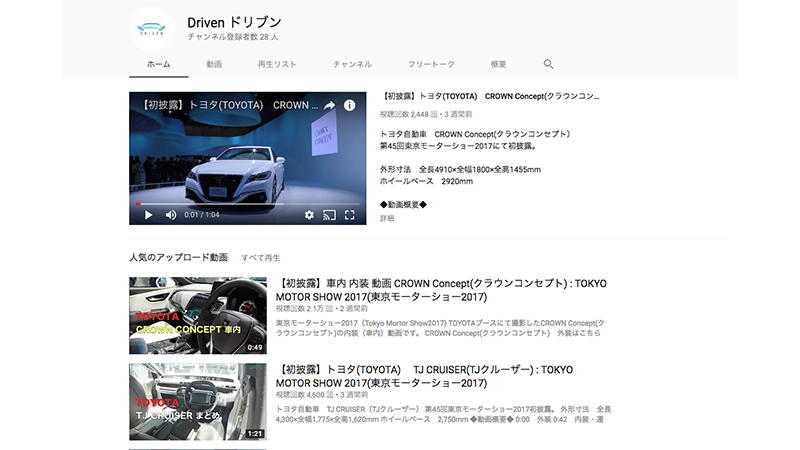Open the 再生リスト tab
The width and height of the screenshot is (800, 450).
point(277,64)
